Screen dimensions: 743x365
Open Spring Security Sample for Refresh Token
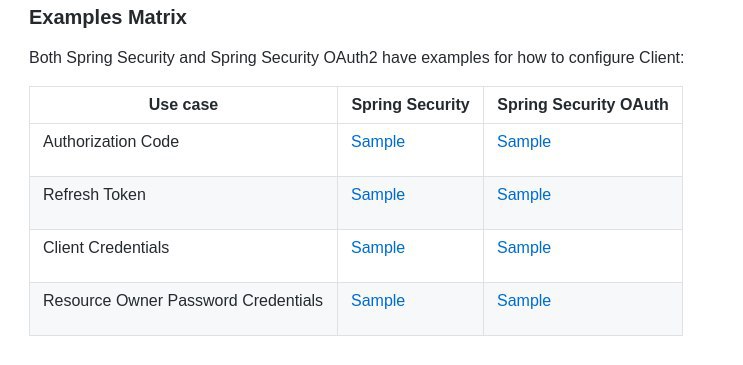click(x=378, y=195)
